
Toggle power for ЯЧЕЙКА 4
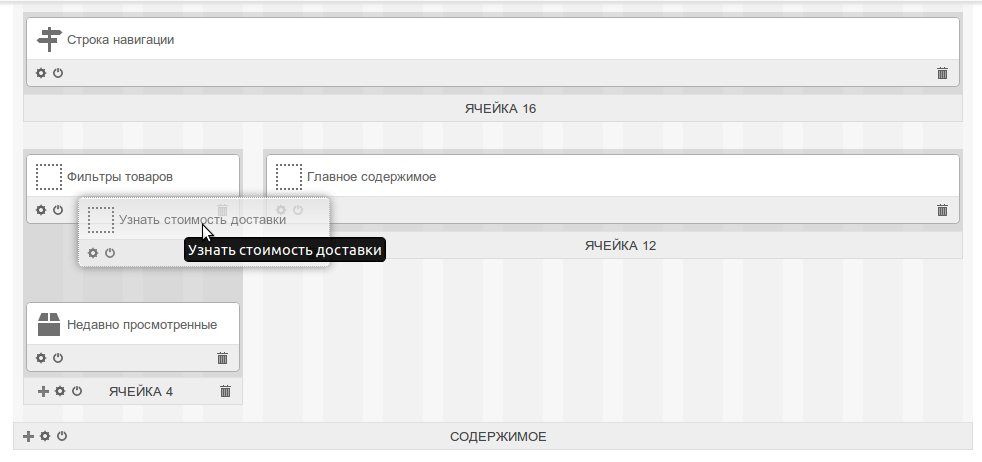click(77, 391)
